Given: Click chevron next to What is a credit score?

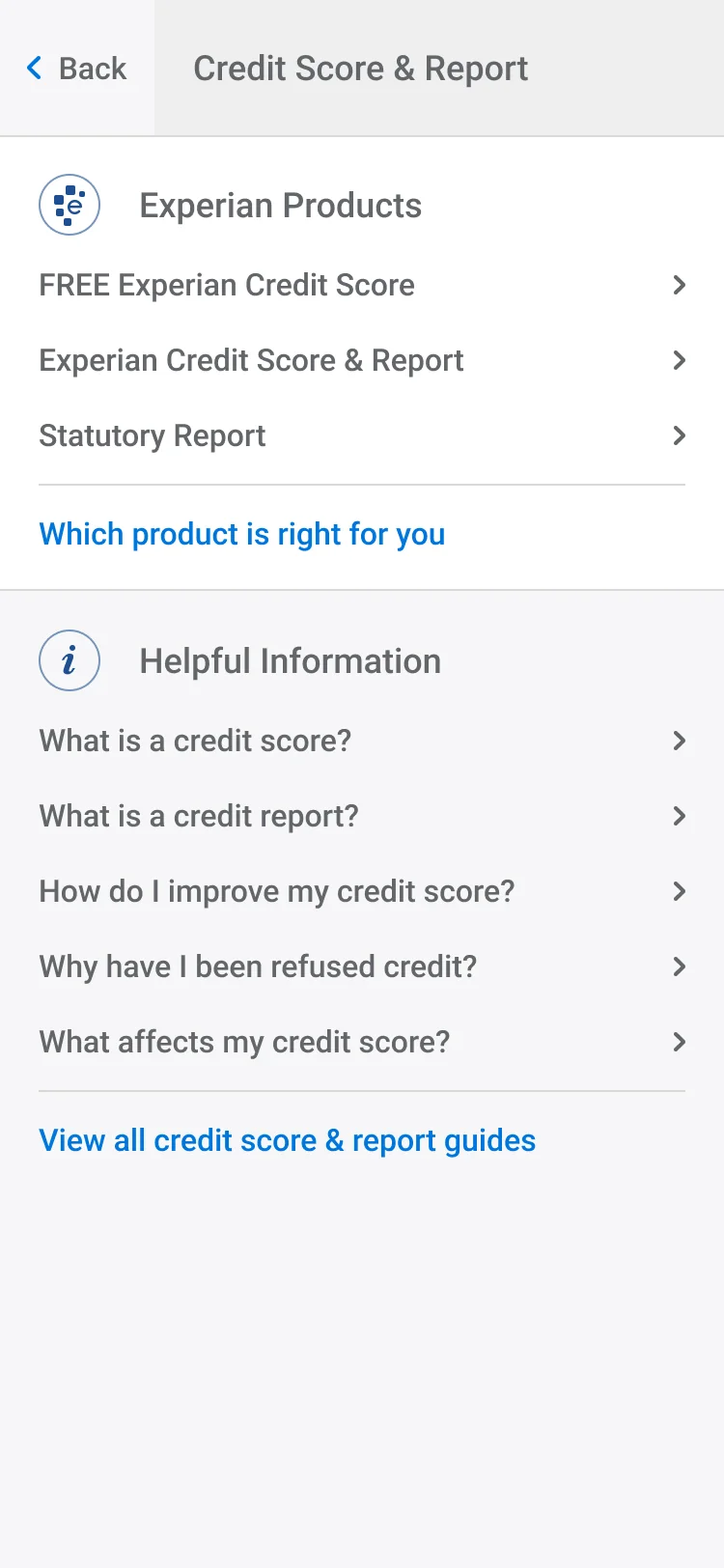Looking at the screenshot, I should tap(680, 741).
